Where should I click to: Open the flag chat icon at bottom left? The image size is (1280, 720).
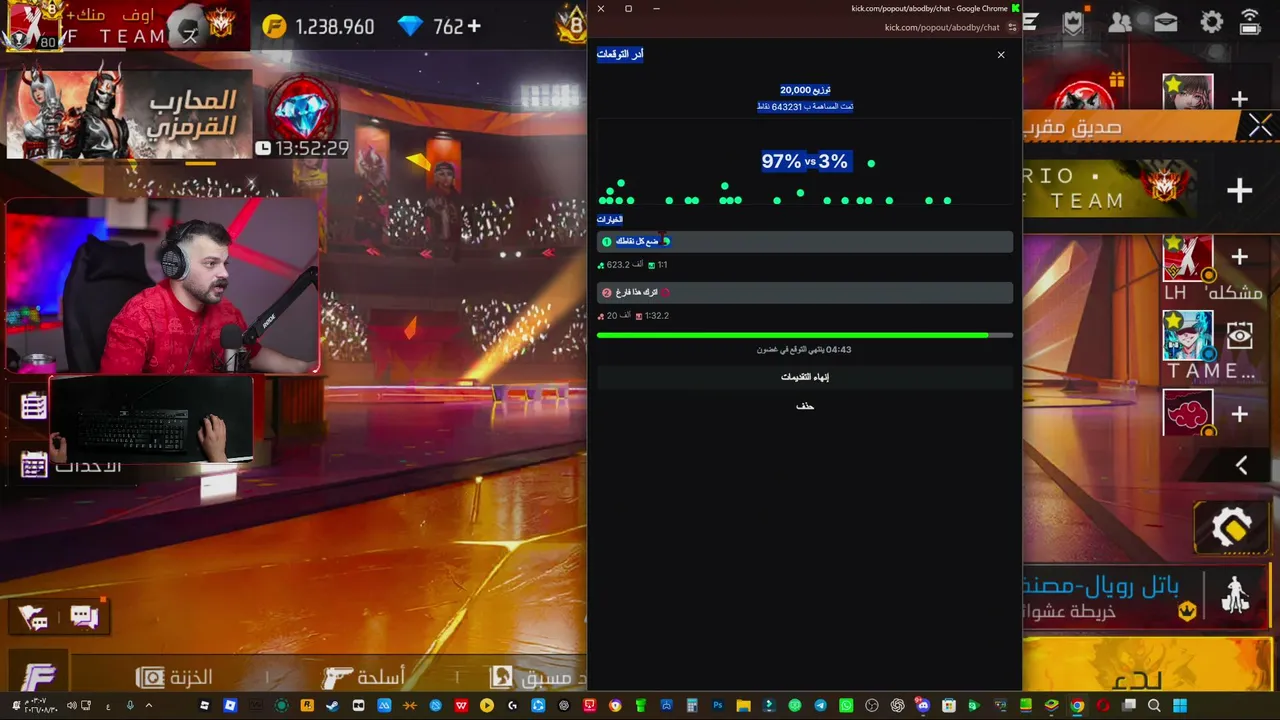click(x=32, y=619)
